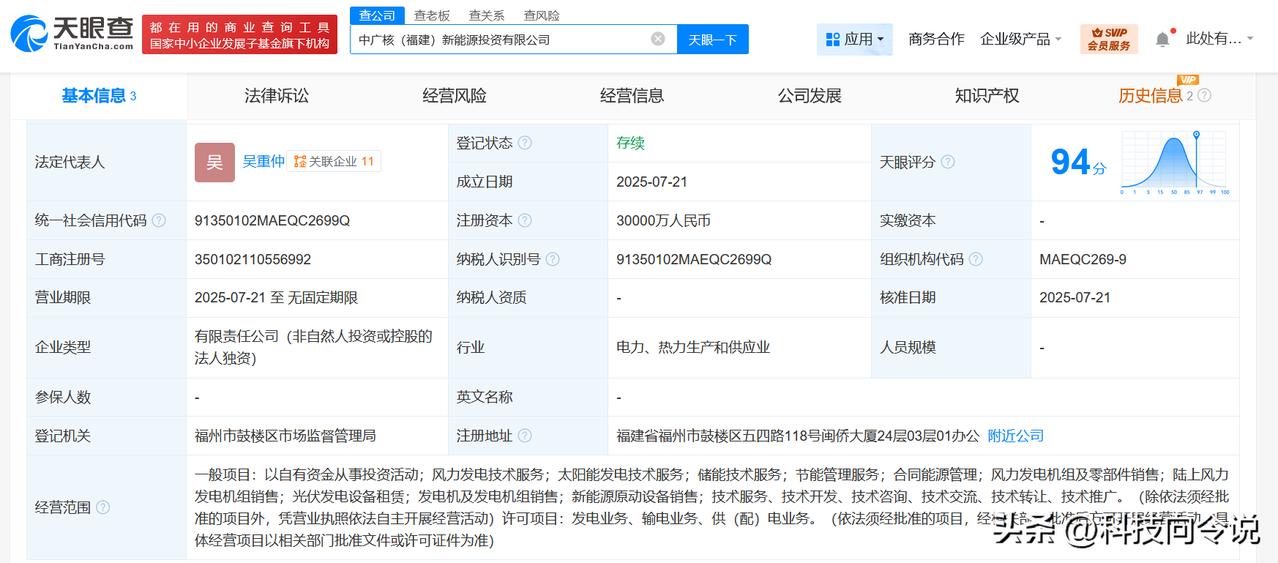1278x563 pixels.
Task: Switch to the 经营风险 tab
Action: click(454, 96)
